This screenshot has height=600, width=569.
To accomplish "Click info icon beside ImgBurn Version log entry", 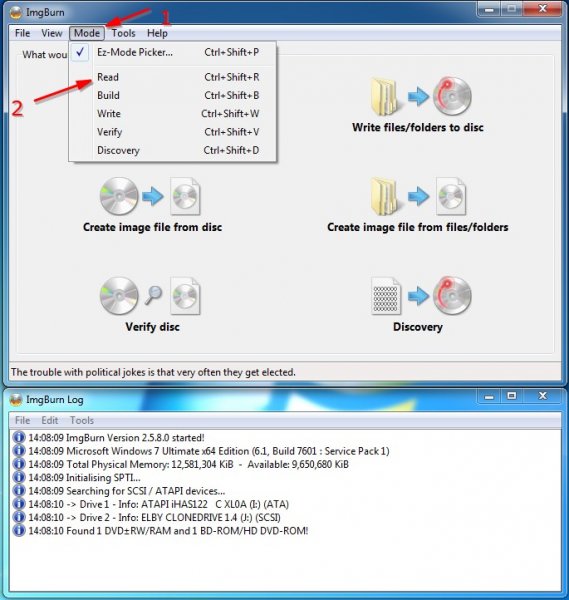I will click(x=19, y=437).
